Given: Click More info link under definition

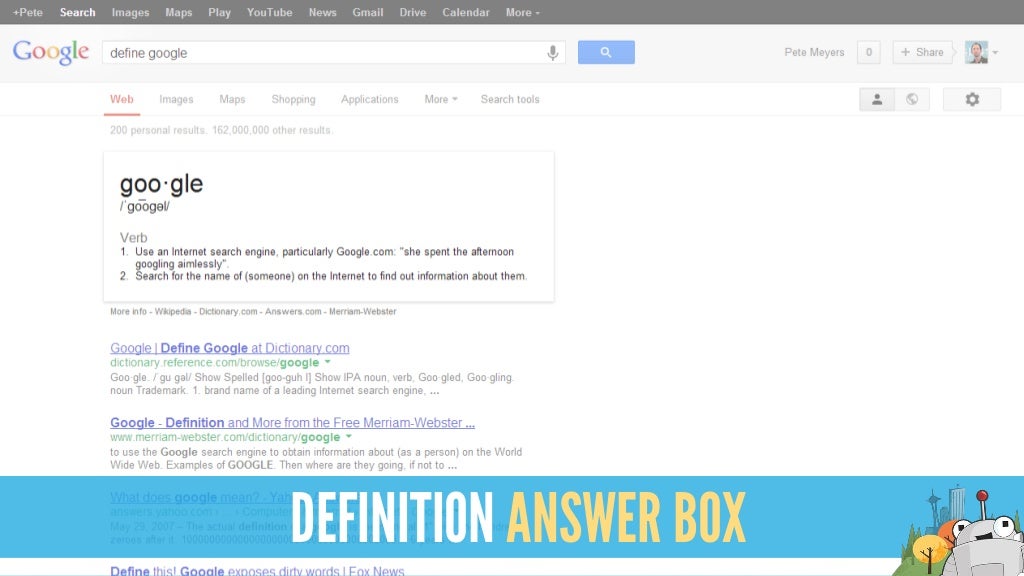Looking at the screenshot, I should 128,312.
